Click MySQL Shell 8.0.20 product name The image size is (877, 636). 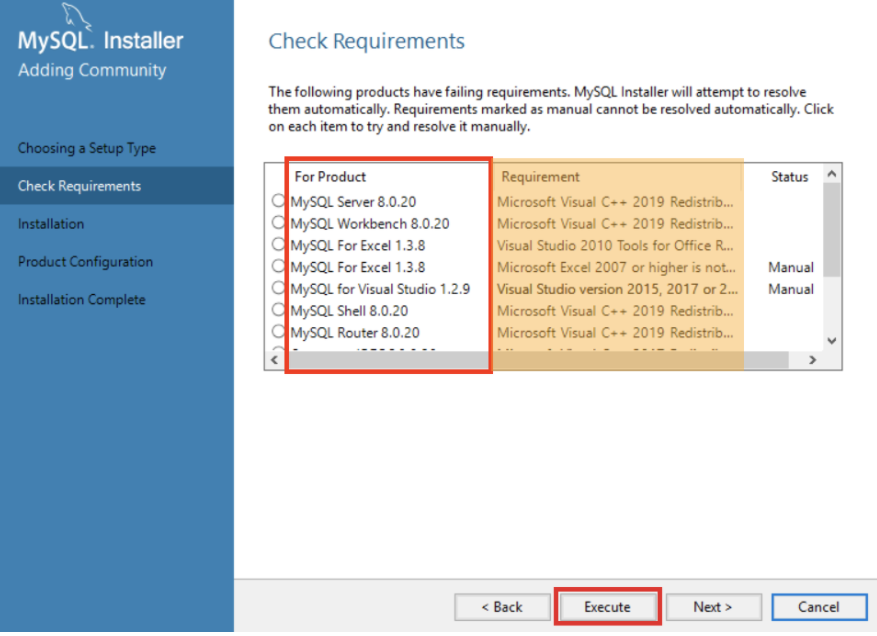point(349,310)
